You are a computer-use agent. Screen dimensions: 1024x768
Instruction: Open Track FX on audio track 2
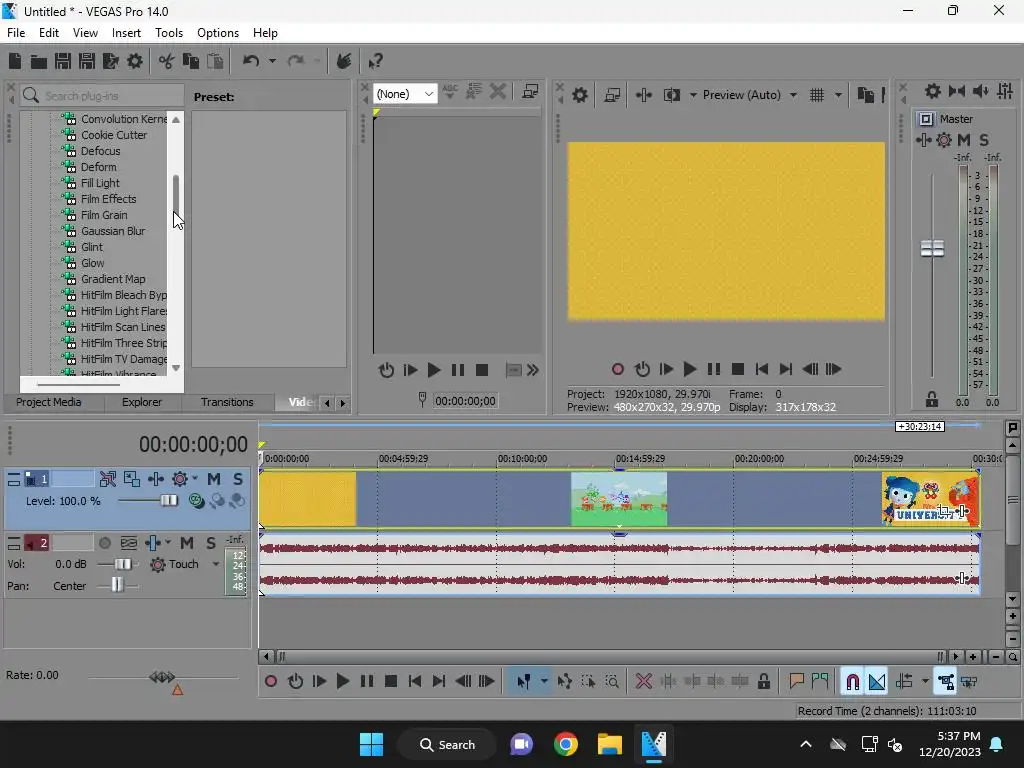pyautogui.click(x=152, y=543)
